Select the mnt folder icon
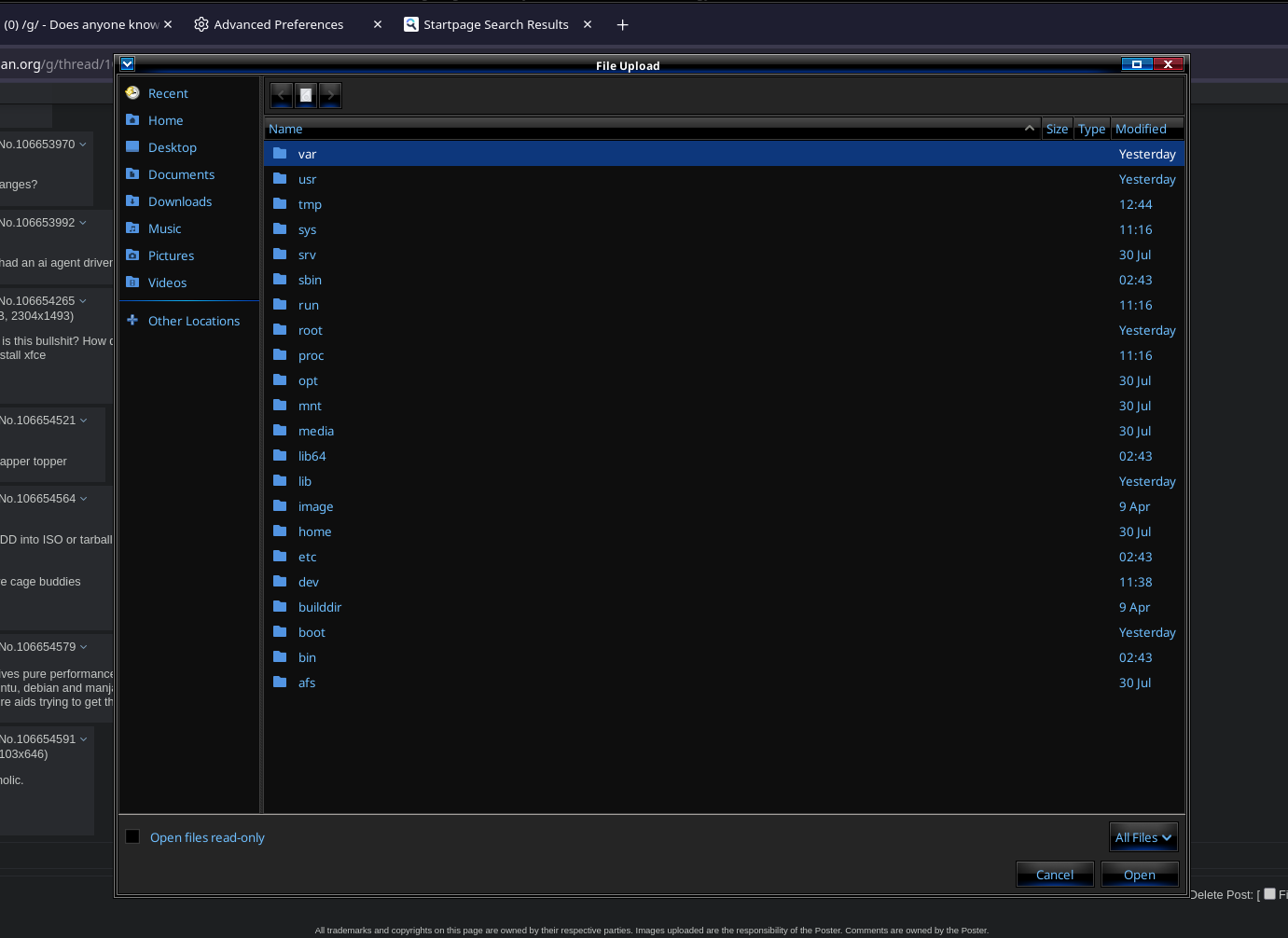The width and height of the screenshot is (1288, 938). point(280,406)
